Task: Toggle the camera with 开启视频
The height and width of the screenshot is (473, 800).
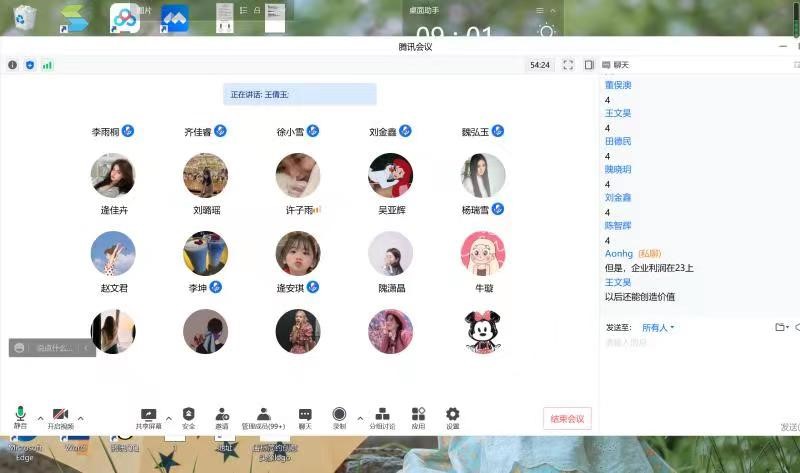Action: pyautogui.click(x=60, y=415)
